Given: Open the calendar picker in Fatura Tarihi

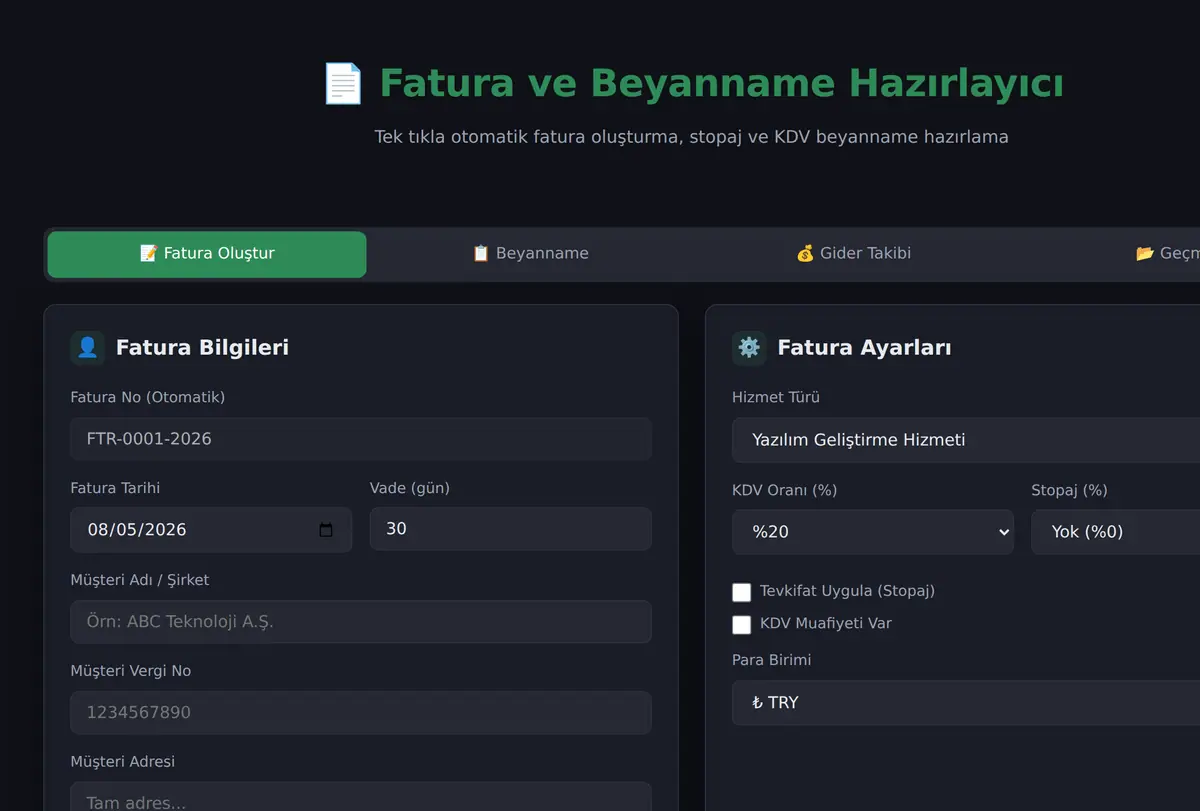Looking at the screenshot, I should 326,530.
